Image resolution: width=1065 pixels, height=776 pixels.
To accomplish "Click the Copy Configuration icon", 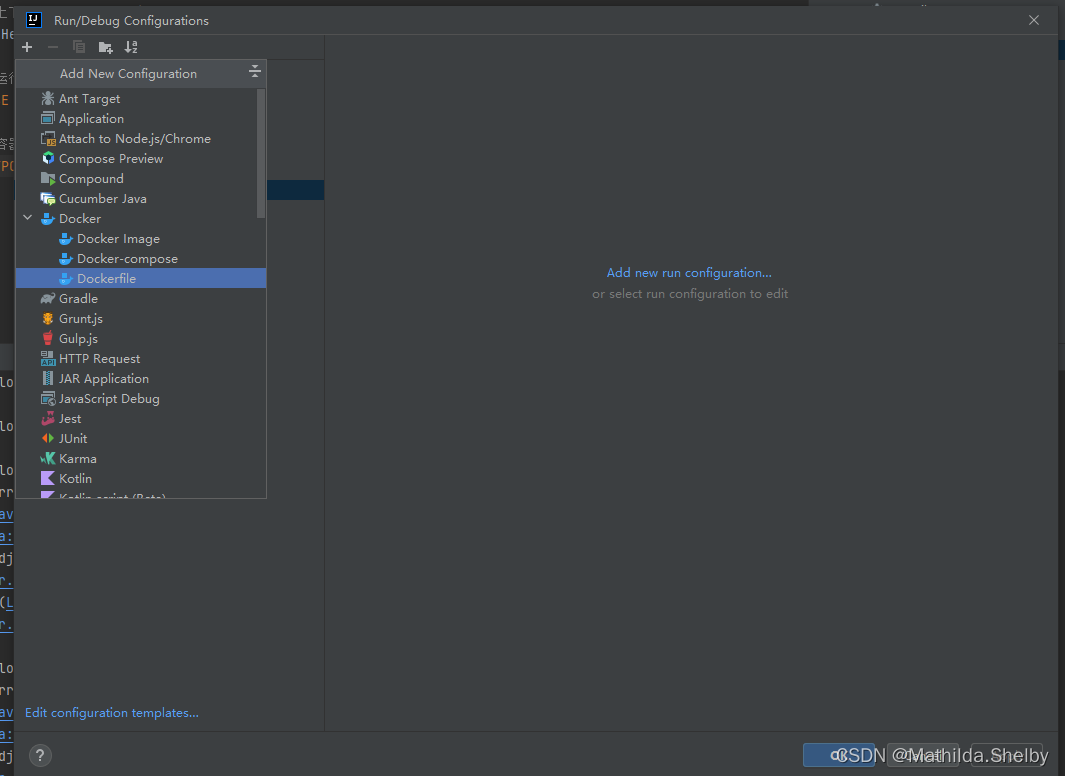I will (79, 47).
